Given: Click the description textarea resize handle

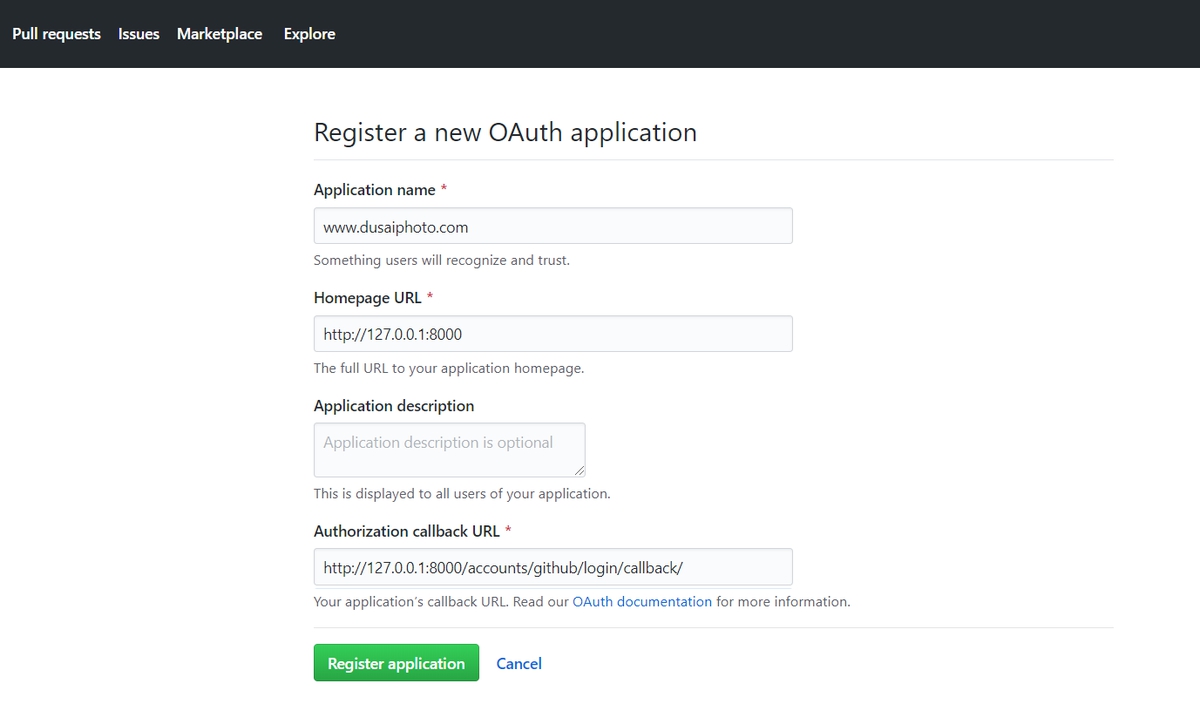Looking at the screenshot, I should pos(579,470).
